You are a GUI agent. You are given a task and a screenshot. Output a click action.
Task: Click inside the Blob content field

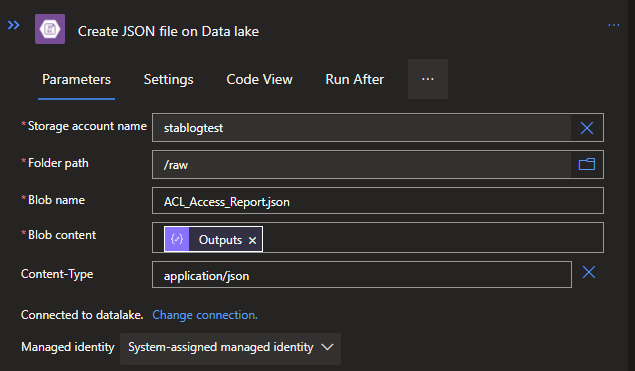(433, 238)
